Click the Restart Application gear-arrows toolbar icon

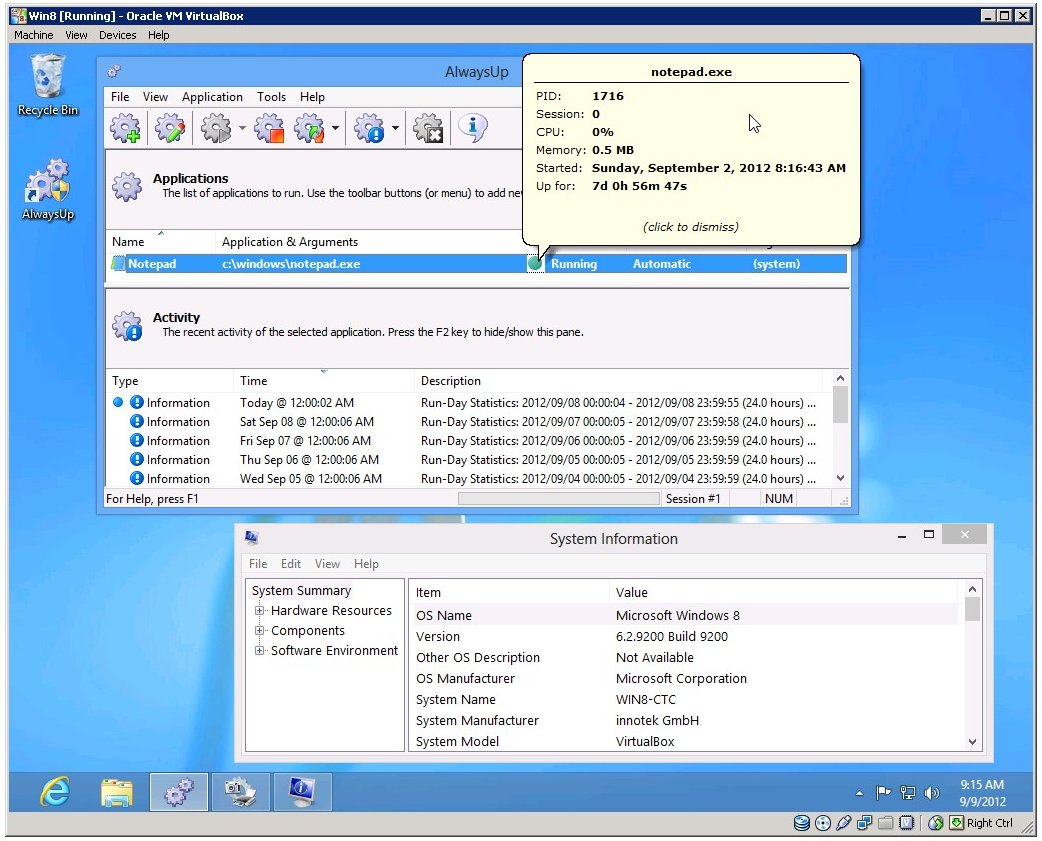(x=310, y=128)
